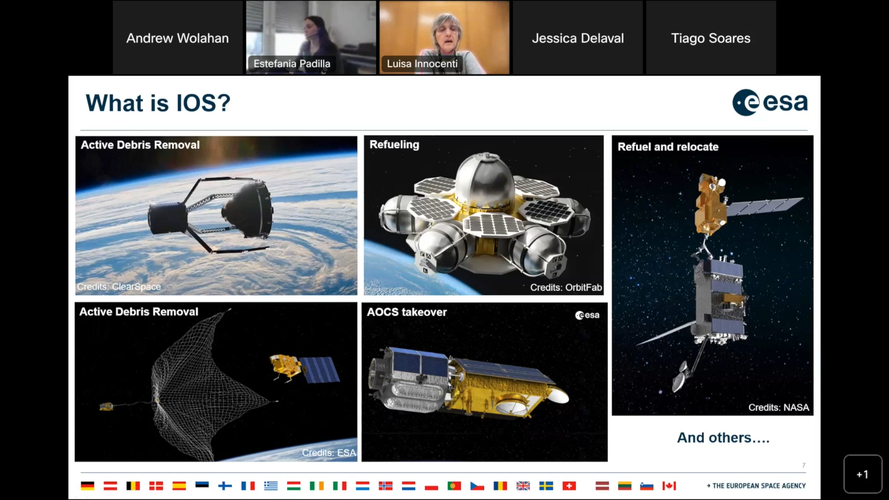Screen dimensions: 889x500
Task: Click Estefania Padilla's video thumbnail
Action: coord(311,38)
